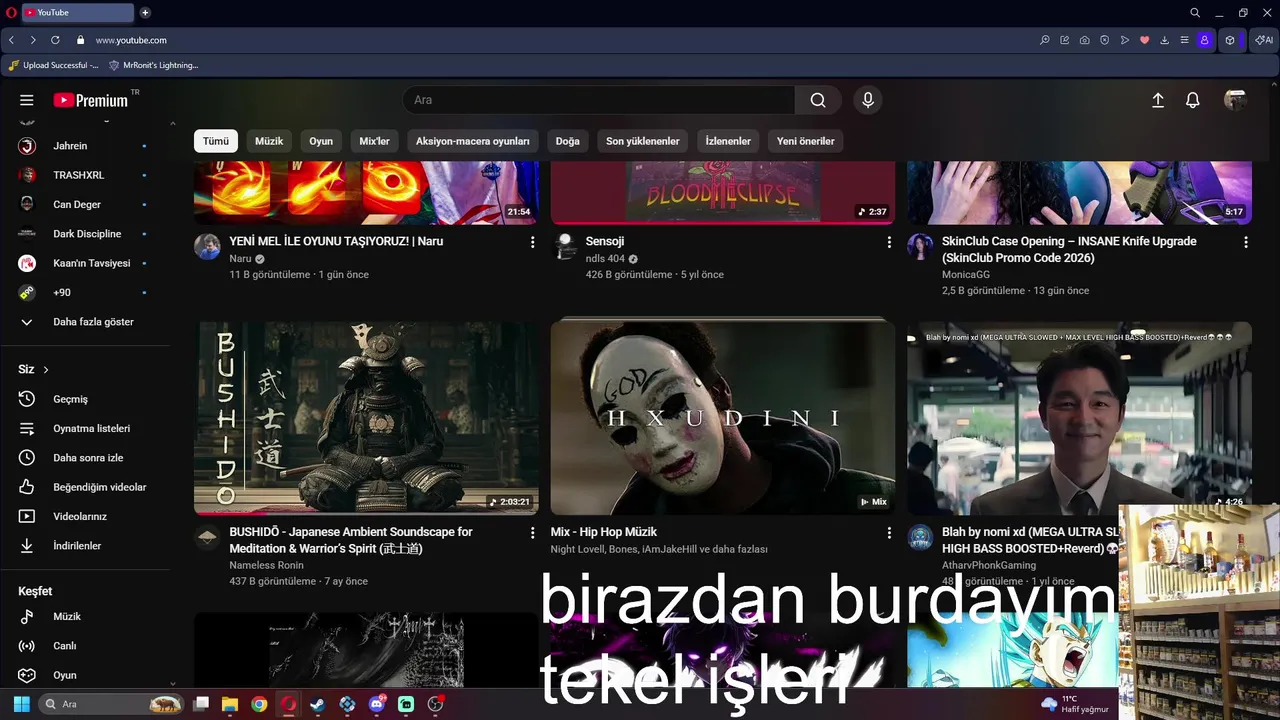Select the Mix'ler filter chip
This screenshot has width=1280, height=720.
(374, 141)
